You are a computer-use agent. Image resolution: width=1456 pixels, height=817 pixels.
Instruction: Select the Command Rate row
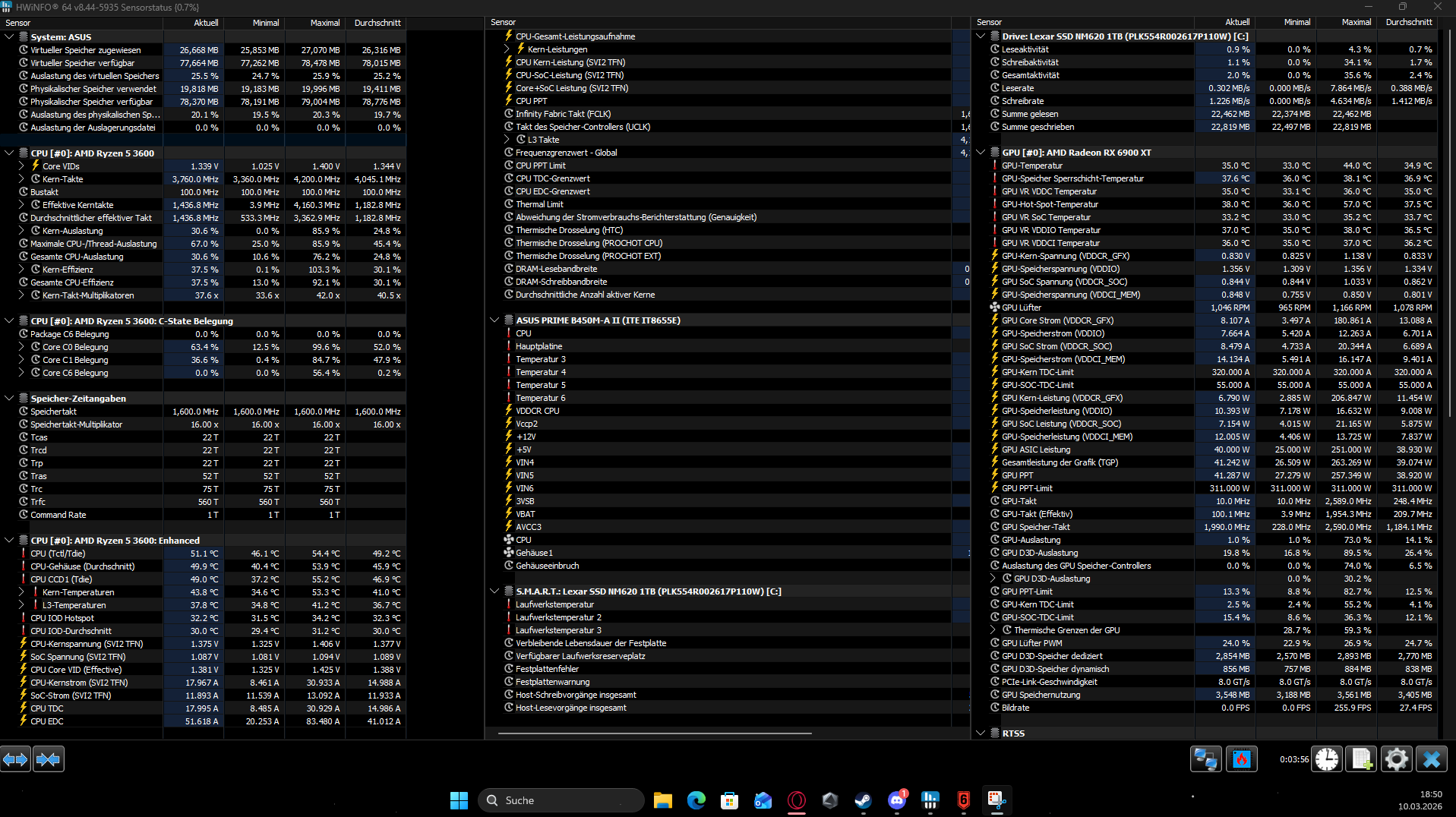(203, 515)
